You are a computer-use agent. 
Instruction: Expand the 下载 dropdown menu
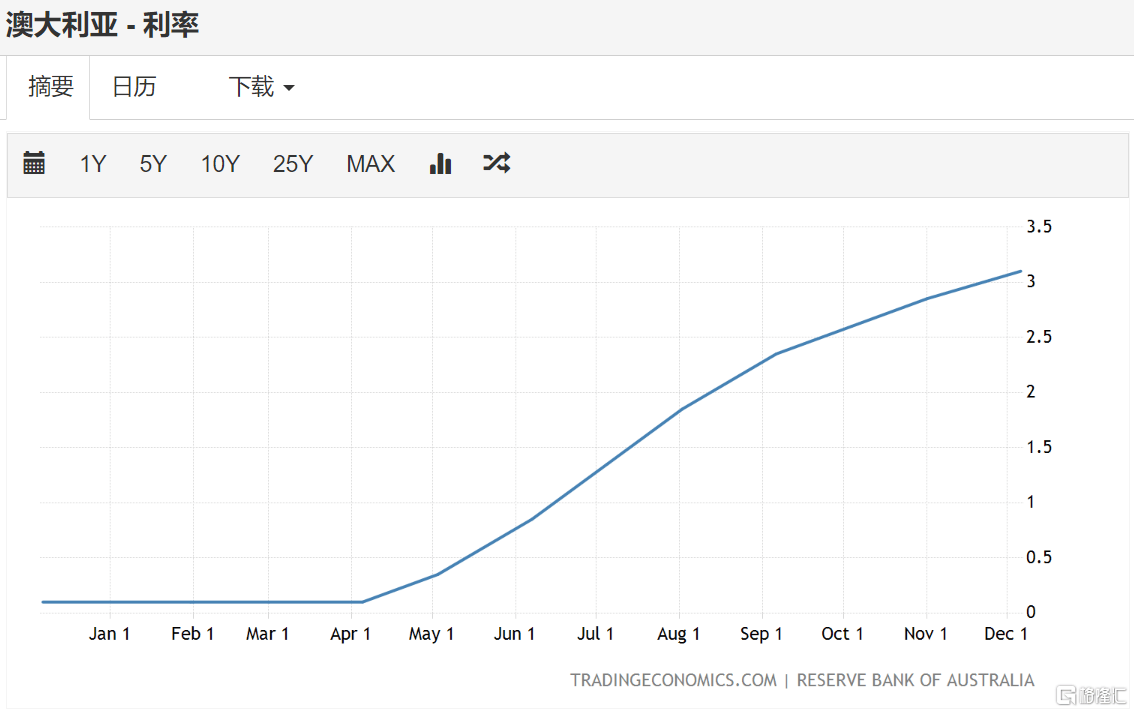coord(261,87)
